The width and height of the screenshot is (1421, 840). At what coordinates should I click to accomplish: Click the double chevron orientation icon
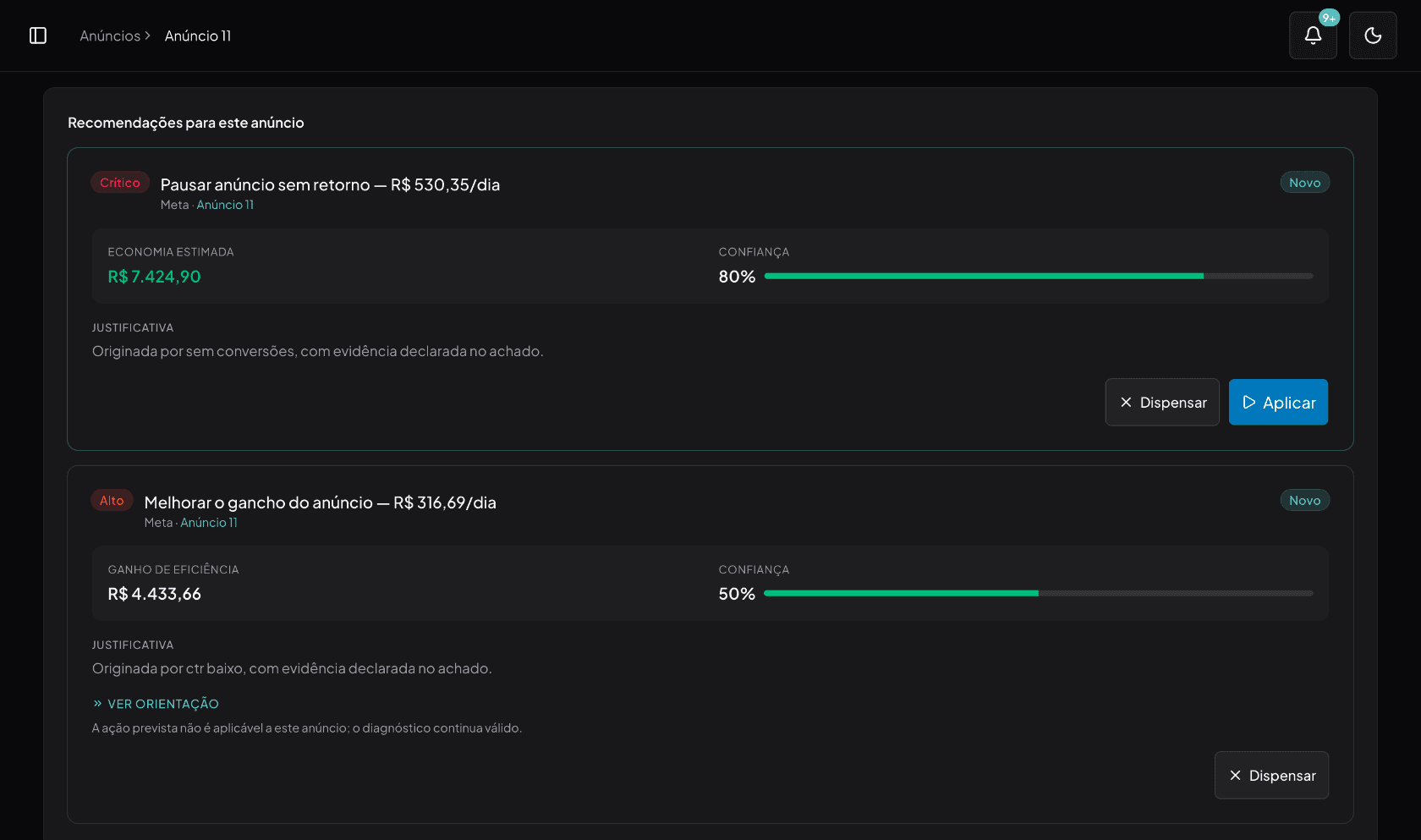(97, 704)
